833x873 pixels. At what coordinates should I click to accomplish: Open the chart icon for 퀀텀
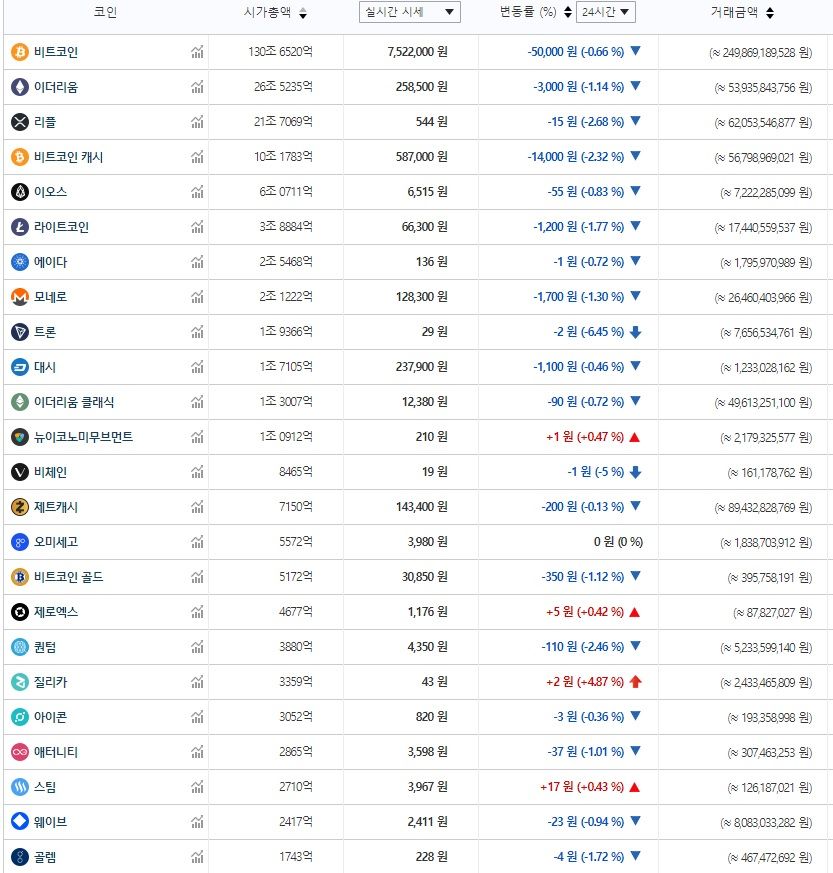[x=197, y=647]
